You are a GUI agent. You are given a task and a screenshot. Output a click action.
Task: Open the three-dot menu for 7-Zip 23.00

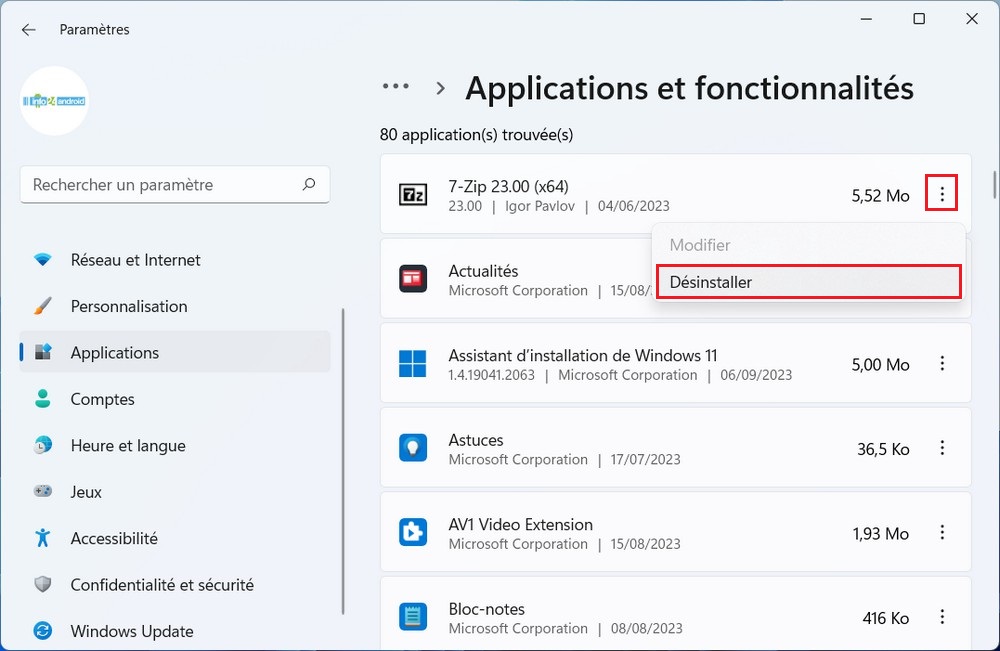(941, 193)
